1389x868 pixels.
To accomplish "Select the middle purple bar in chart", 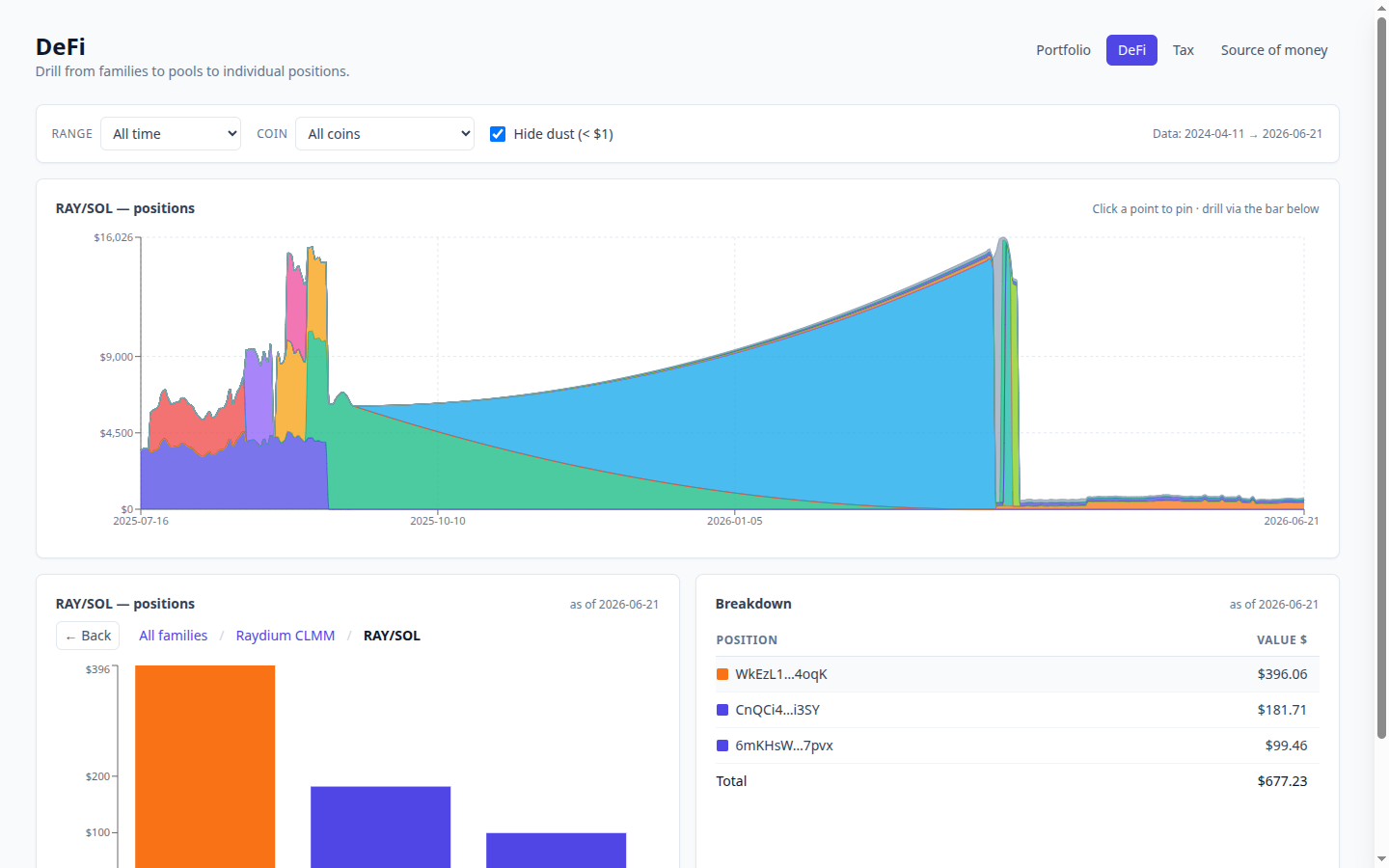I will [381, 827].
